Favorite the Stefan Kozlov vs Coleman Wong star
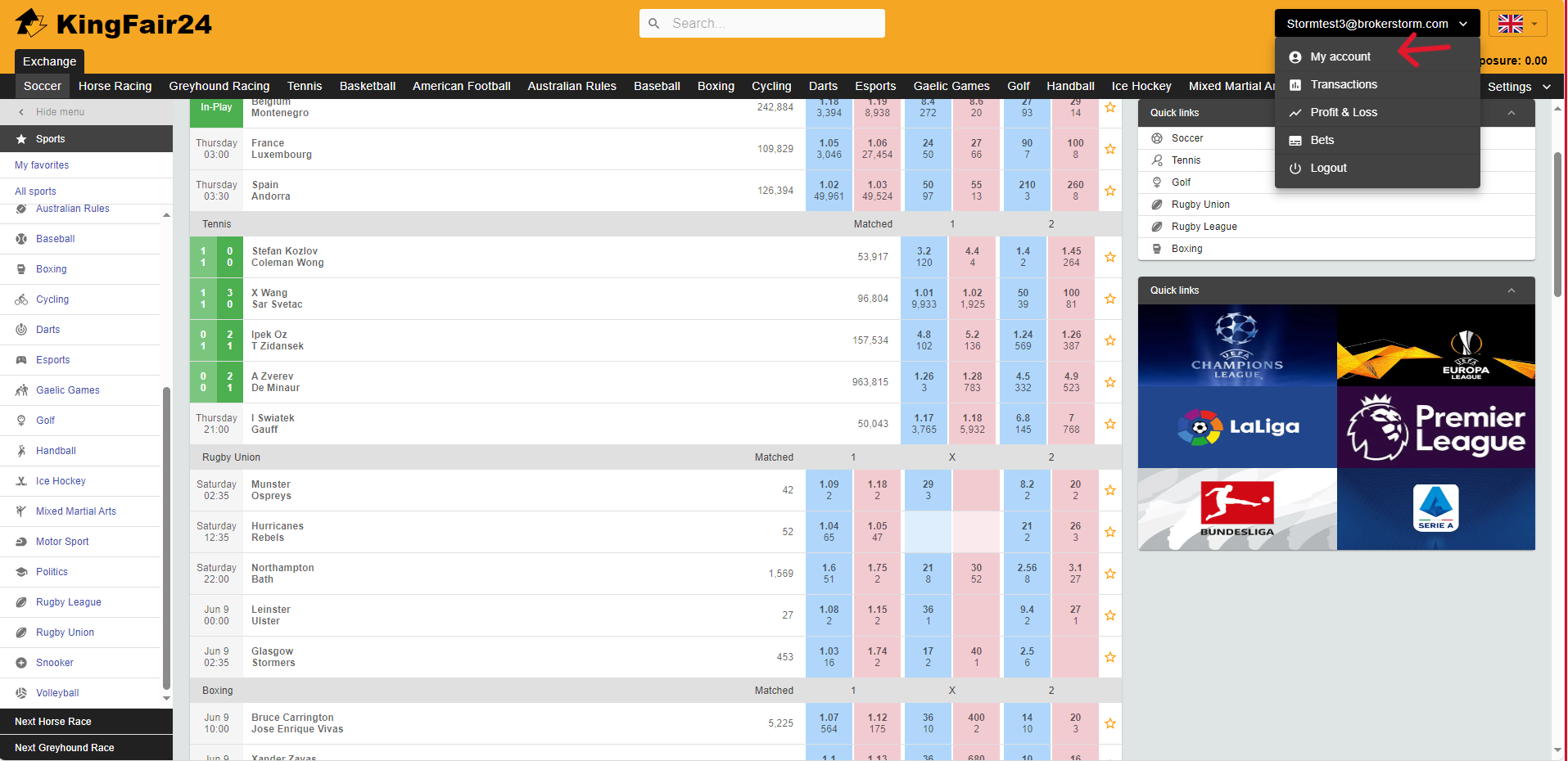1568x761 pixels. (1110, 257)
